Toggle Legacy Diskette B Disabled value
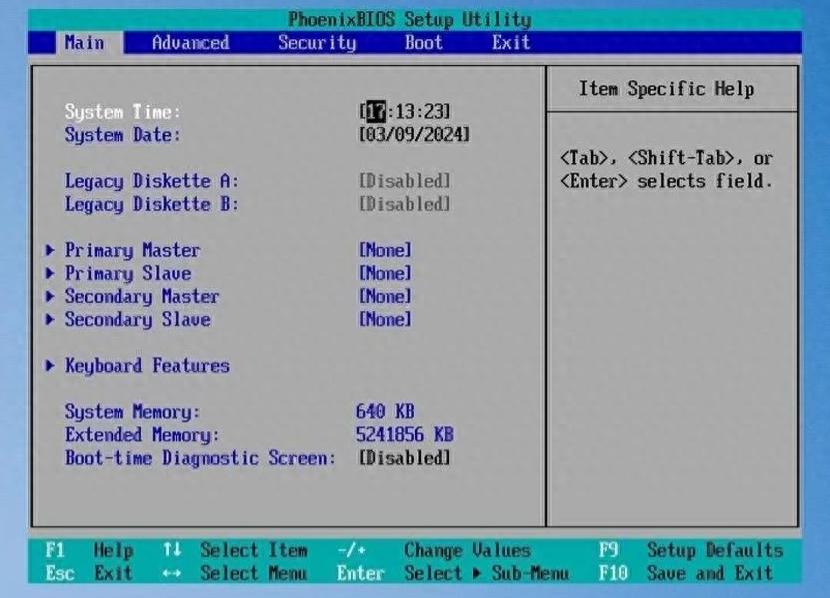 coord(404,204)
